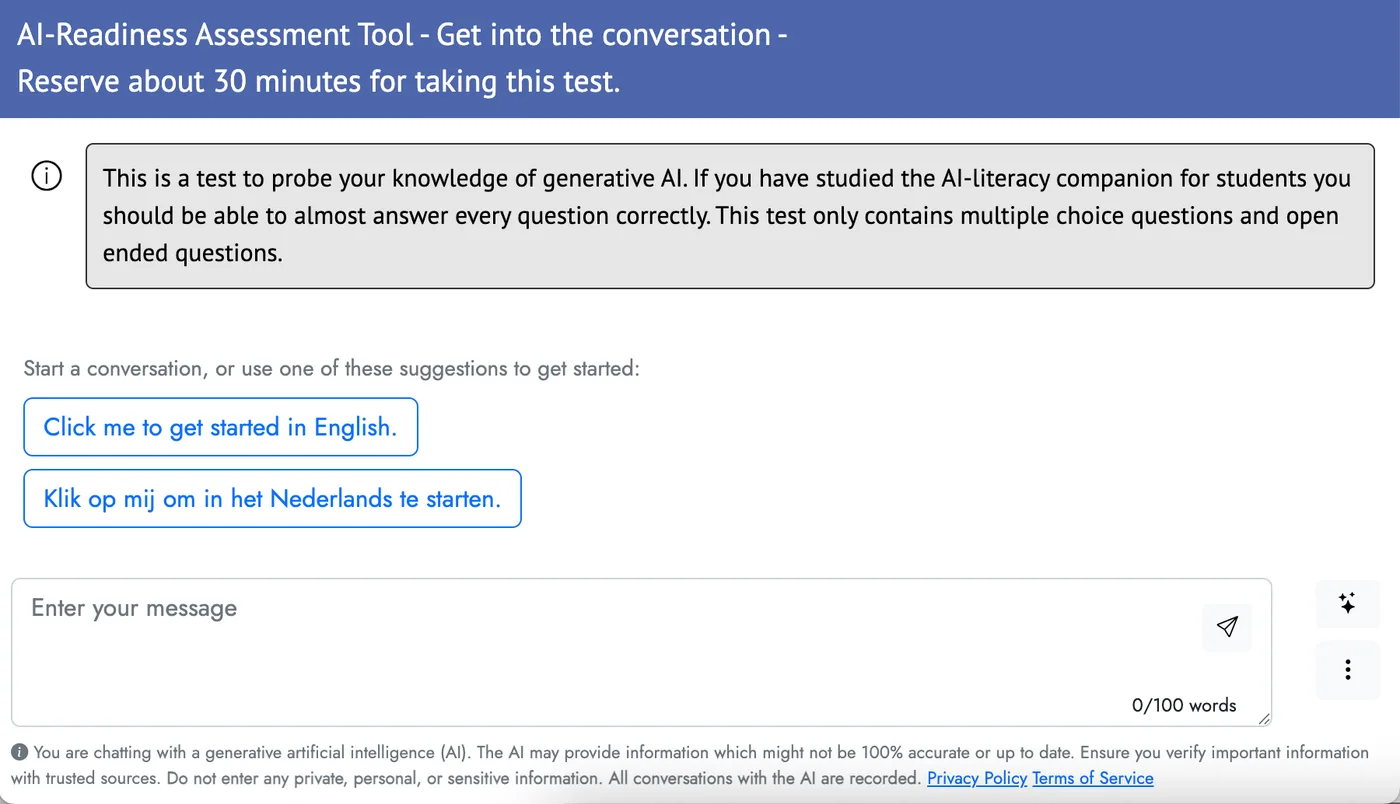Choose the Dutch start suggestion 'Klik op mij'
This screenshot has width=1400, height=804.
point(272,498)
